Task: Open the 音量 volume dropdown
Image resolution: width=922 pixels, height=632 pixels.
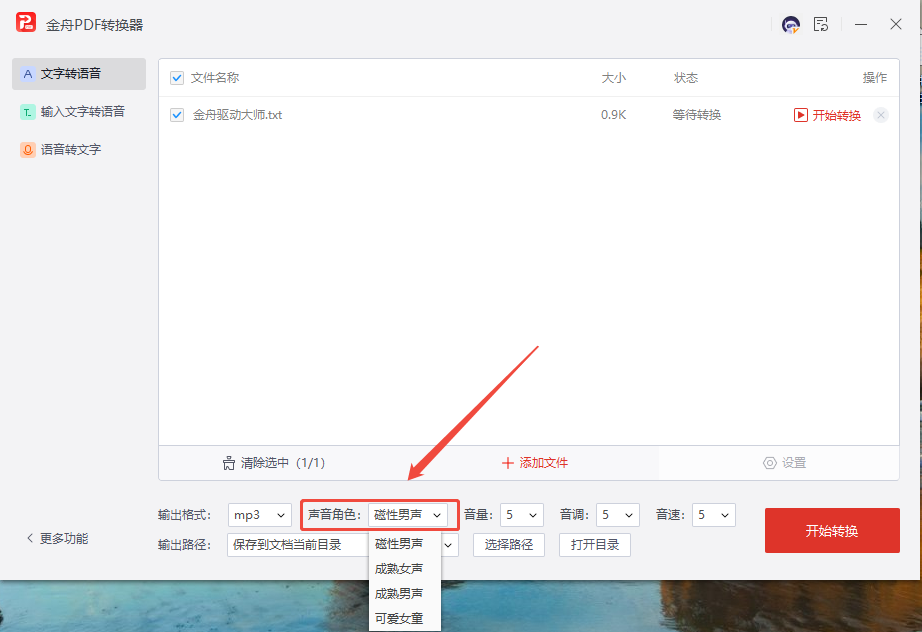Action: [x=522, y=515]
